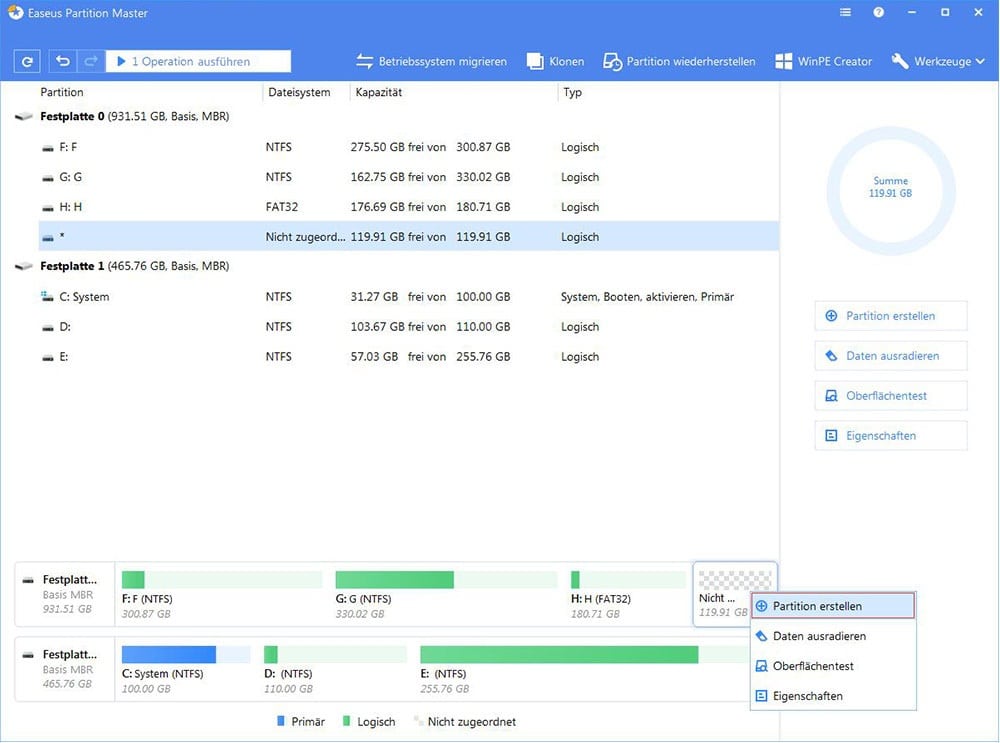Image resolution: width=1000 pixels, height=743 pixels.
Task: Click the H: H (FAT32) block in disk map
Action: click(628, 595)
